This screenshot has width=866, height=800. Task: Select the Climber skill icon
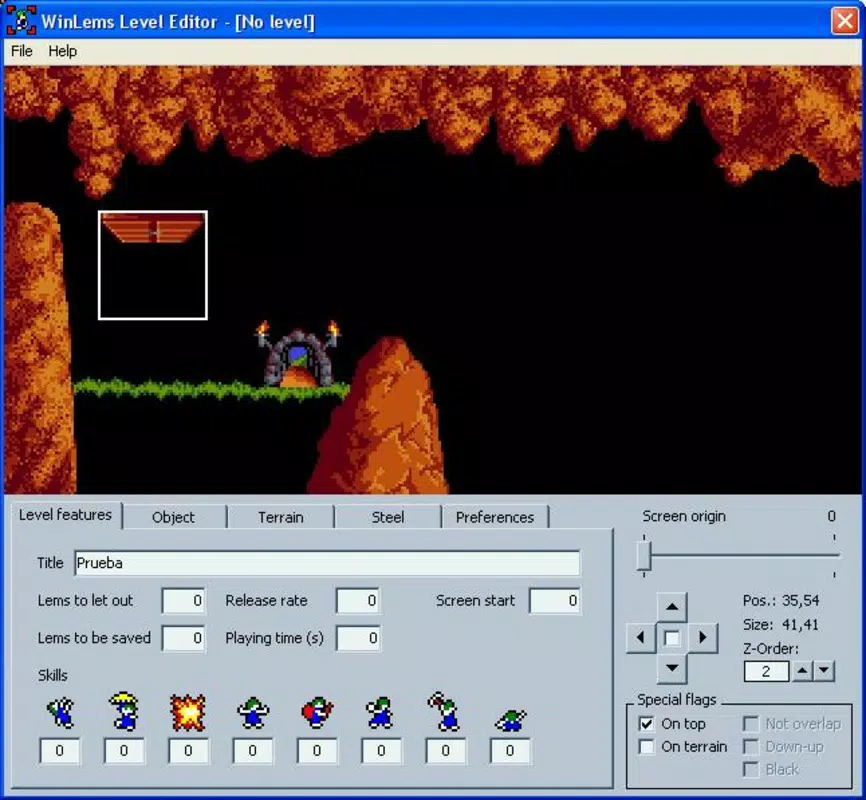click(60, 712)
